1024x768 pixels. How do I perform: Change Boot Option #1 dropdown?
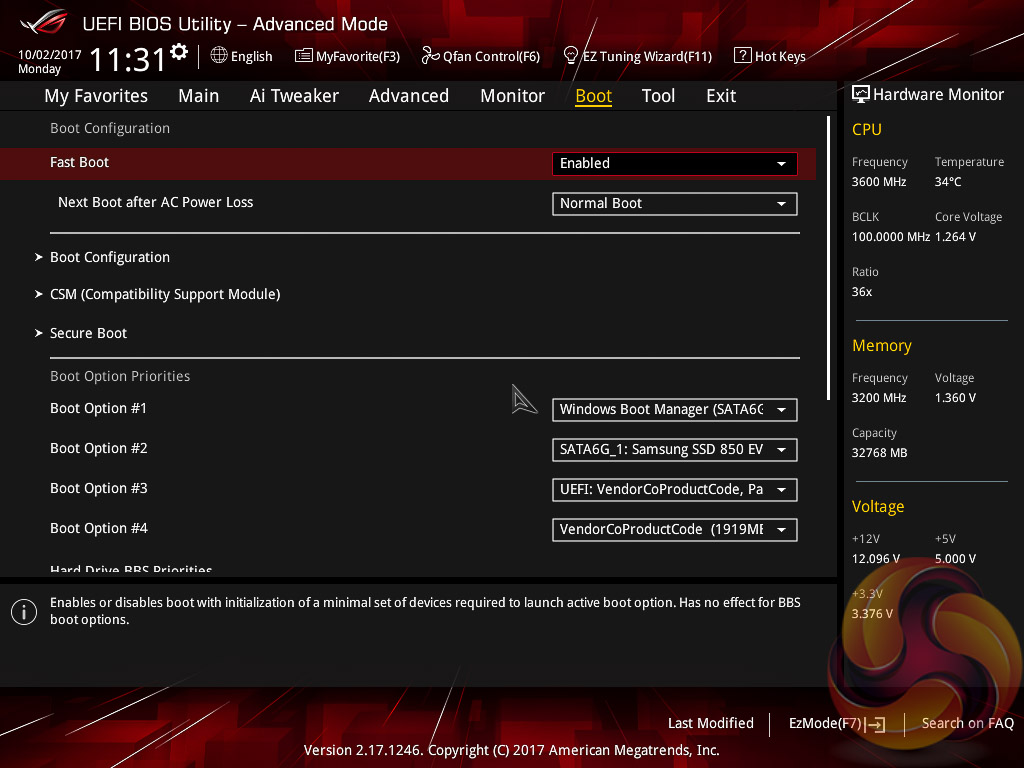coord(674,409)
